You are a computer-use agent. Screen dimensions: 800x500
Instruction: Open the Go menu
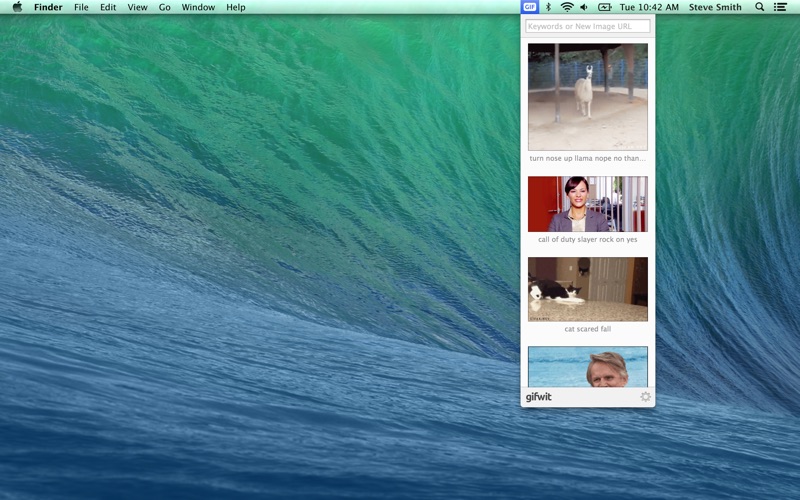click(164, 7)
